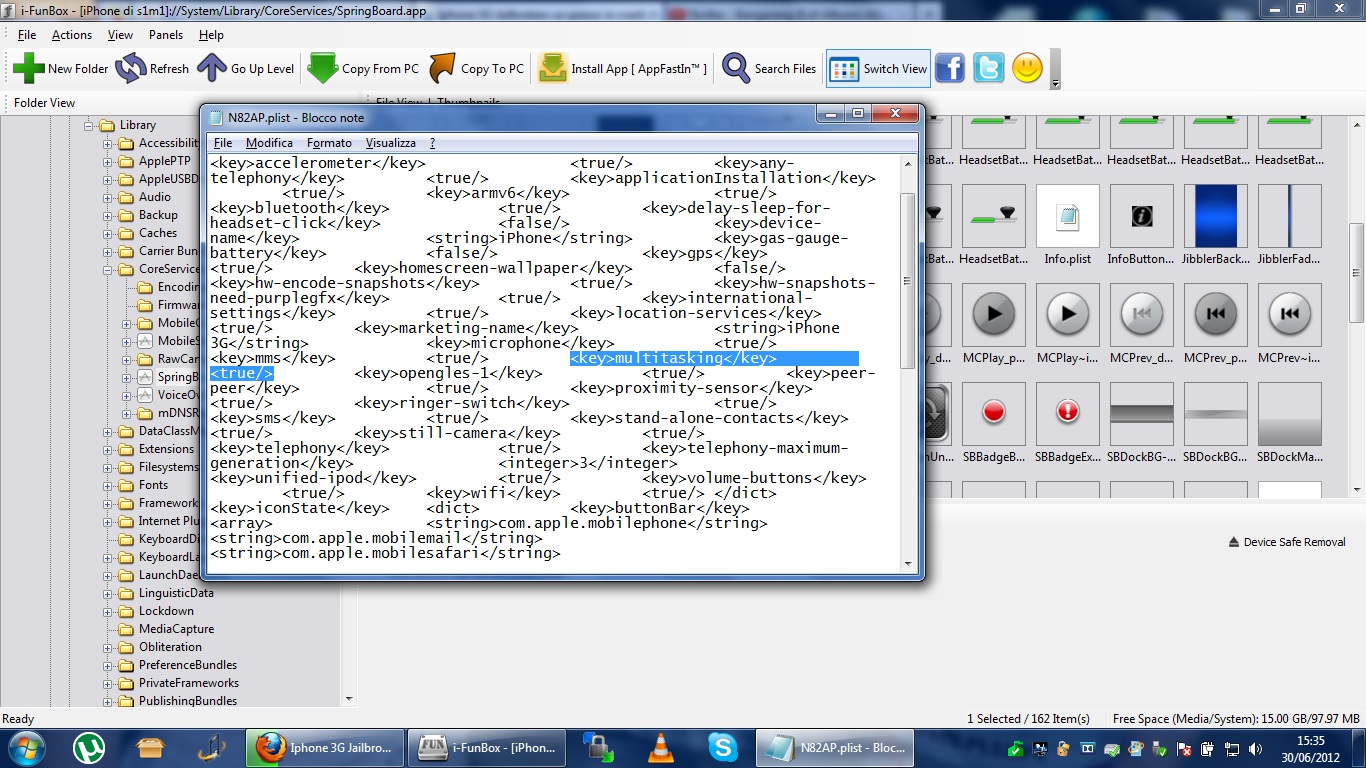Open Notepad Formato menu
This screenshot has width=1366, height=768.
click(x=329, y=143)
